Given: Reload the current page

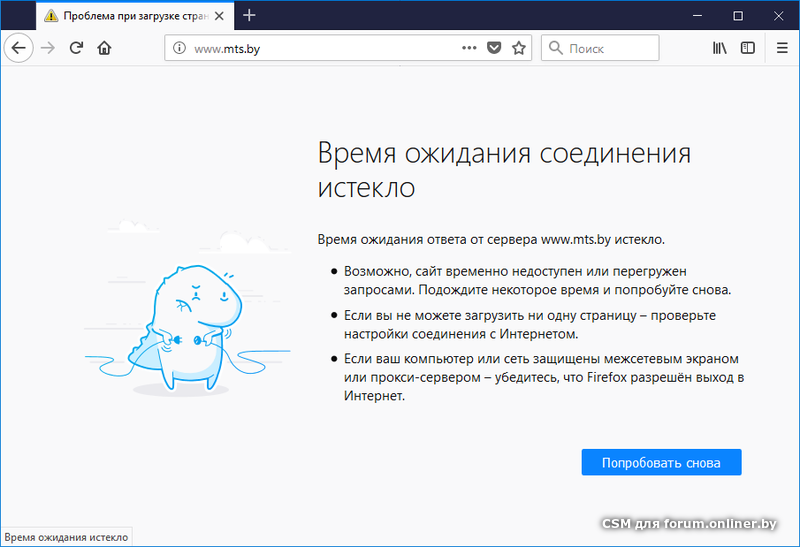Looking at the screenshot, I should 76,48.
